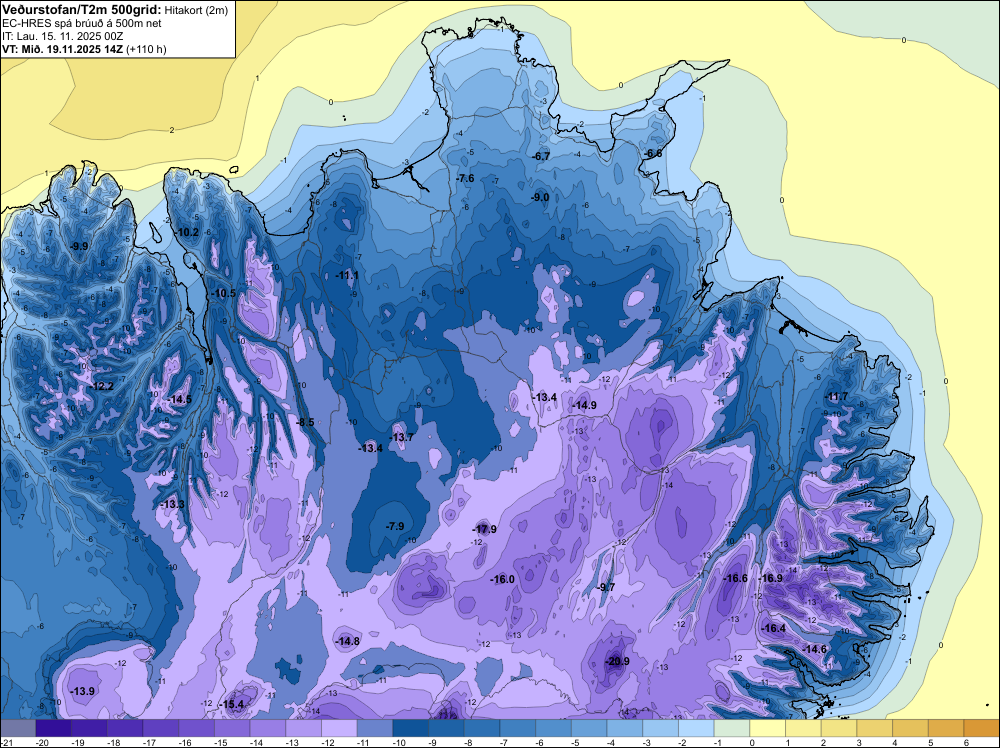The image size is (1000, 748).
Task: Click the -15.4 temperature value
Action: [232, 705]
